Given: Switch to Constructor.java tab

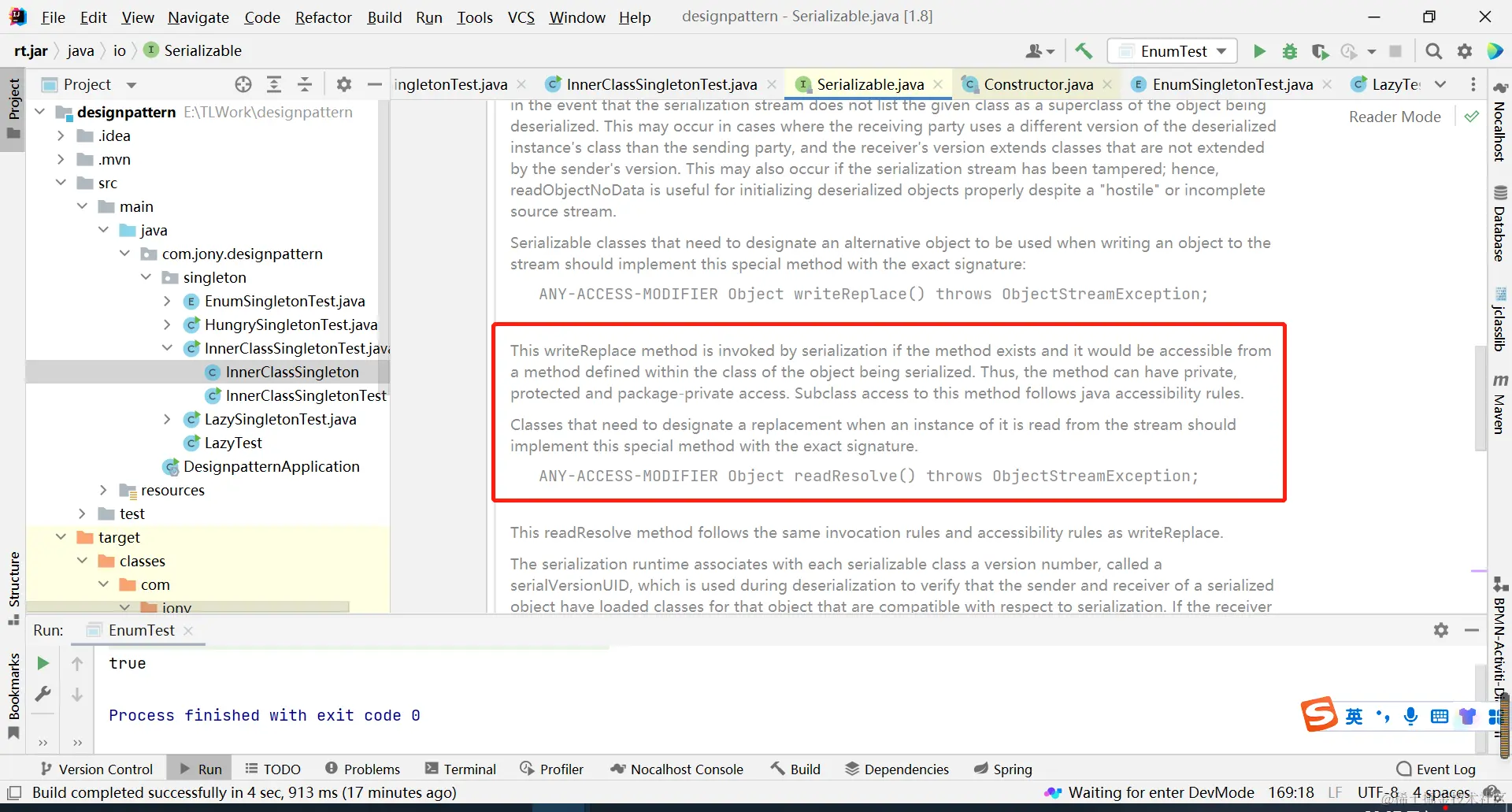Looking at the screenshot, I should tap(1038, 84).
